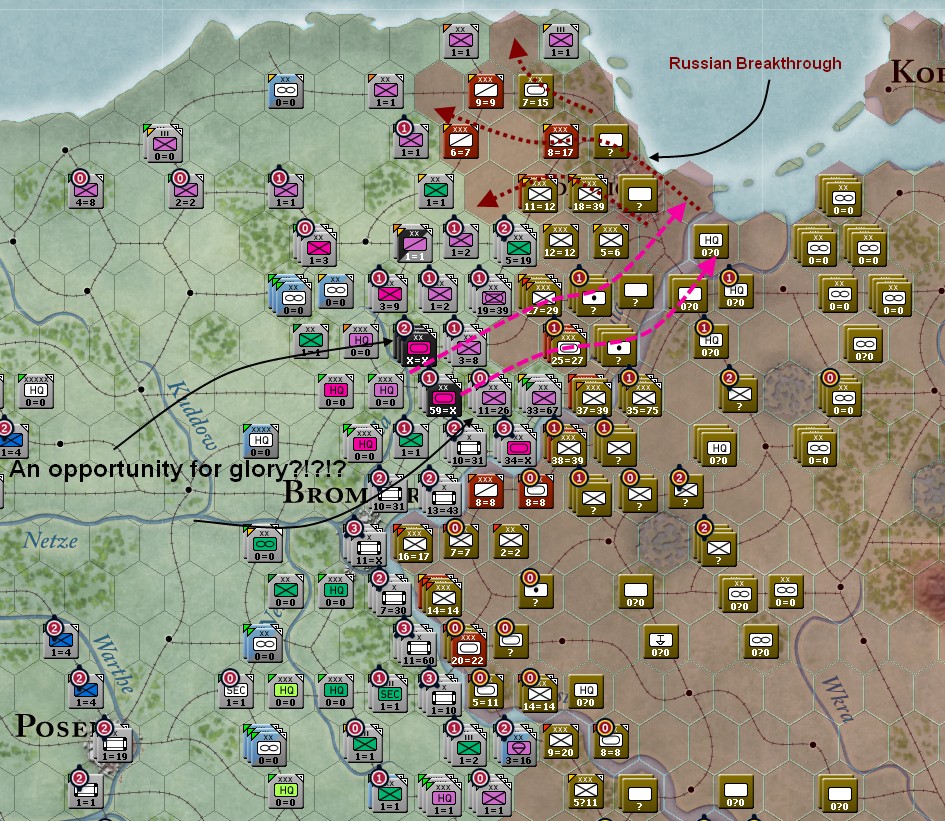The height and width of the screenshot is (821, 945).
Task: Select the white XXXXX HQ counter
Action: (36, 391)
